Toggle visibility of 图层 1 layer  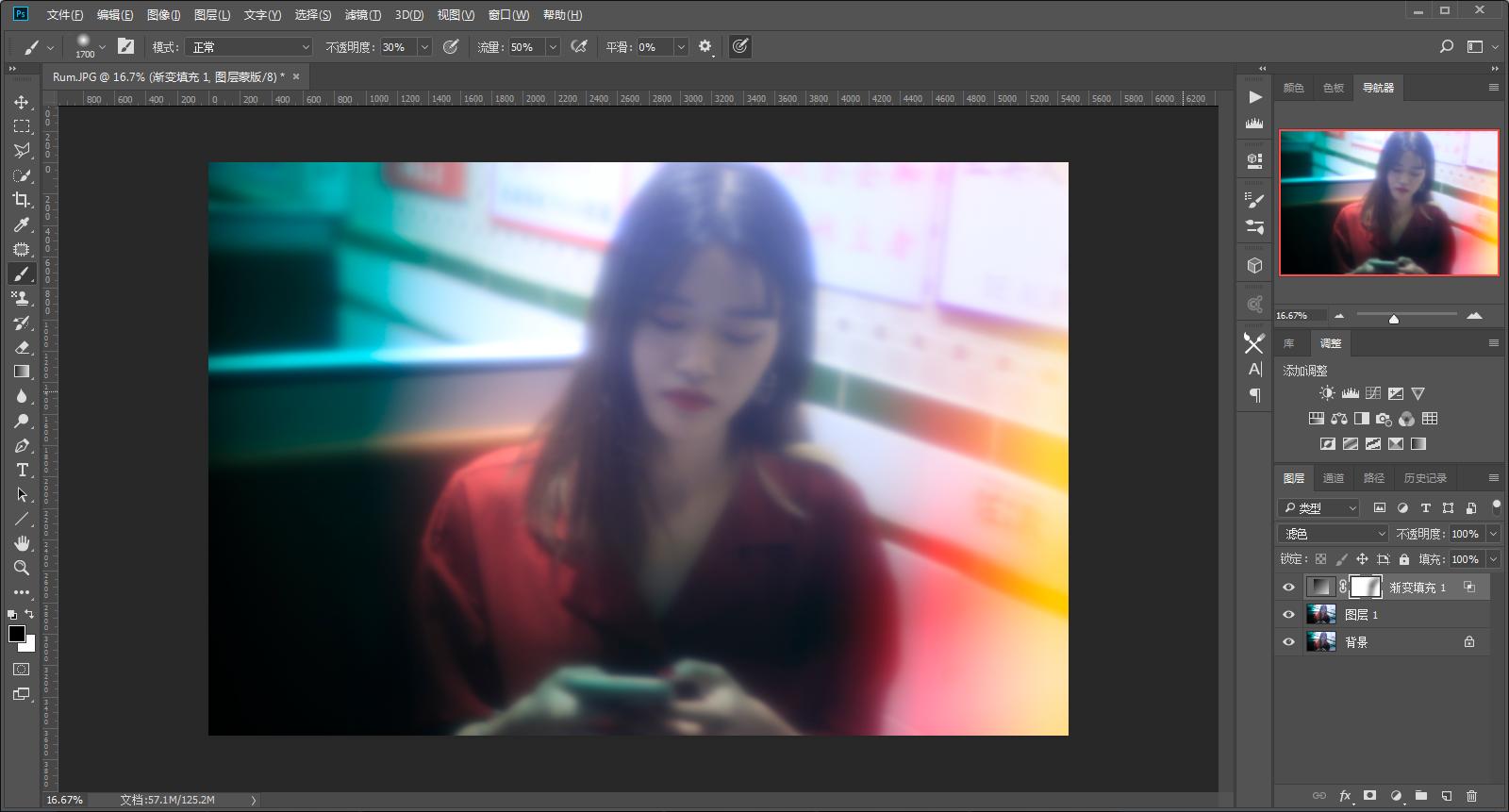click(x=1289, y=615)
